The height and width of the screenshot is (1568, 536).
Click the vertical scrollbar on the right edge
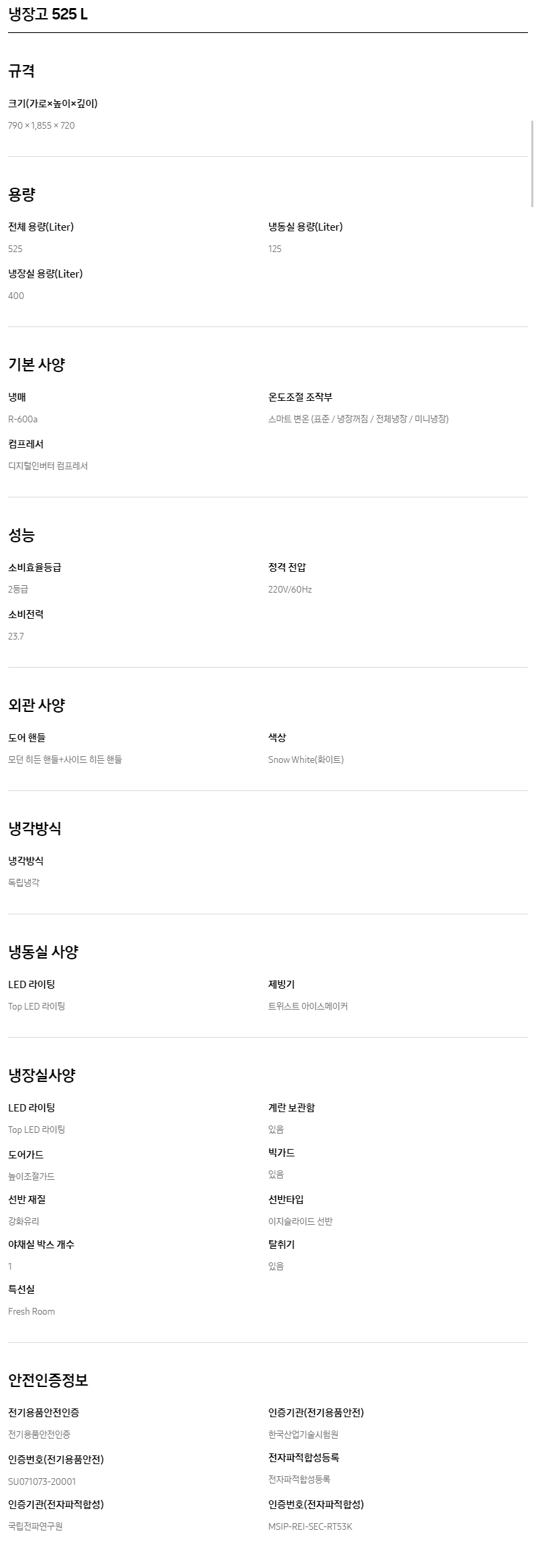(533, 164)
